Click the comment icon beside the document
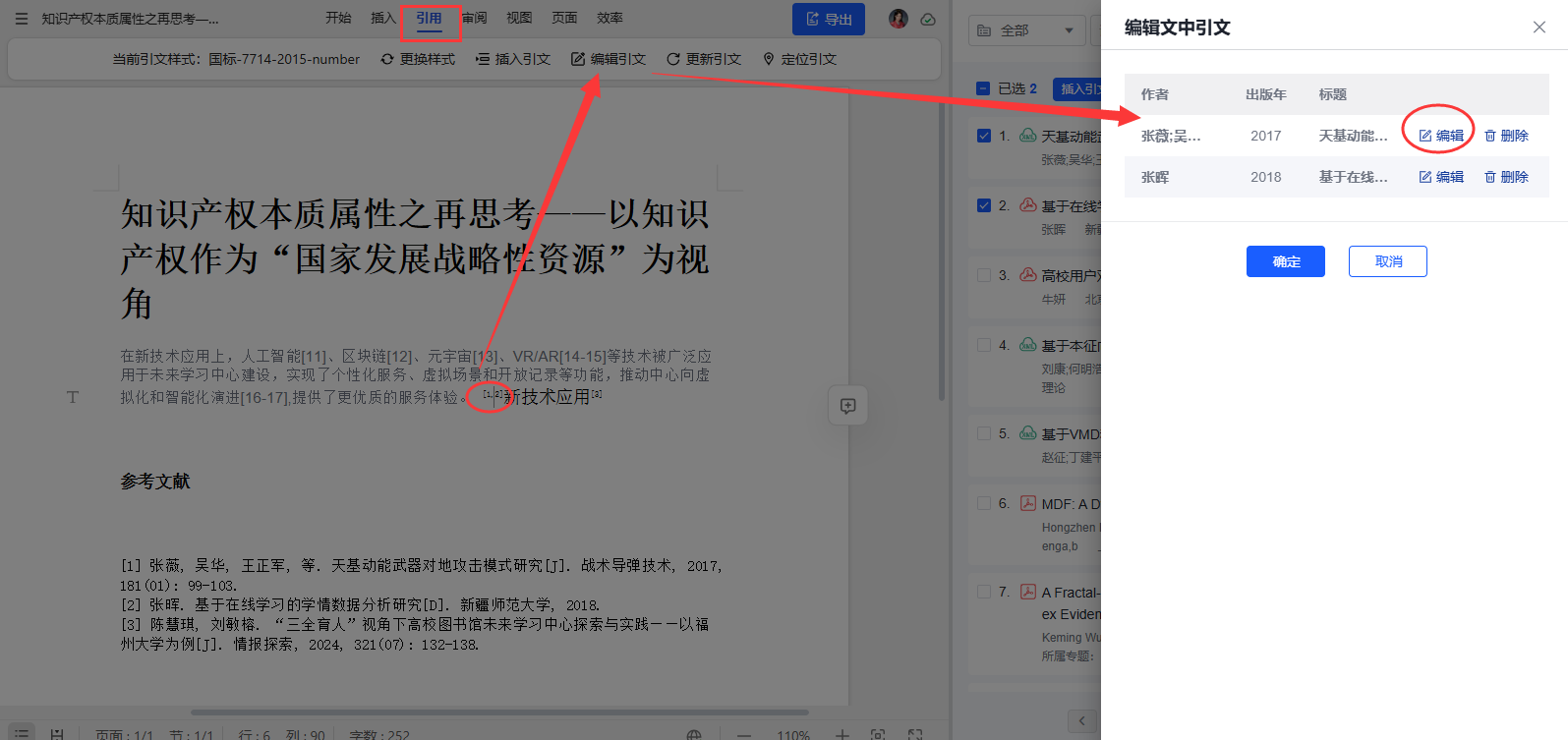 847,406
